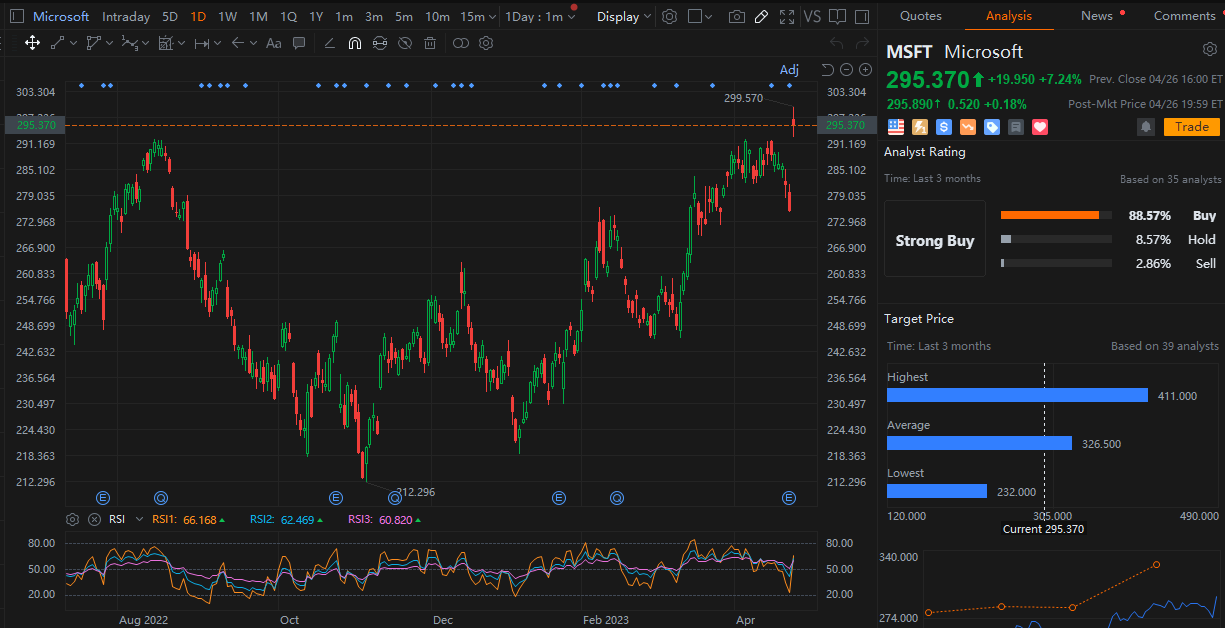
Task: Open the 15m interval dropdown arrow
Action: (492, 17)
